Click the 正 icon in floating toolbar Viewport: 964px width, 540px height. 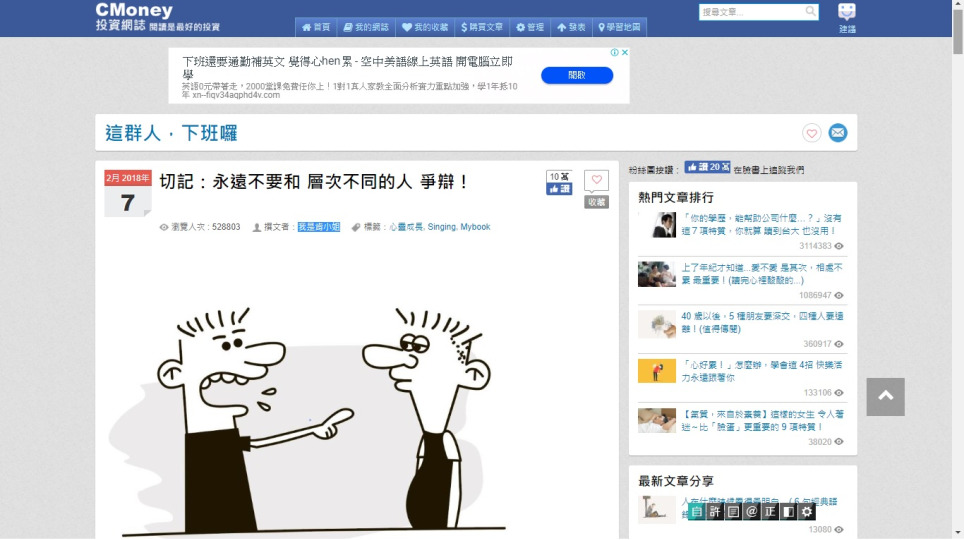pos(770,511)
